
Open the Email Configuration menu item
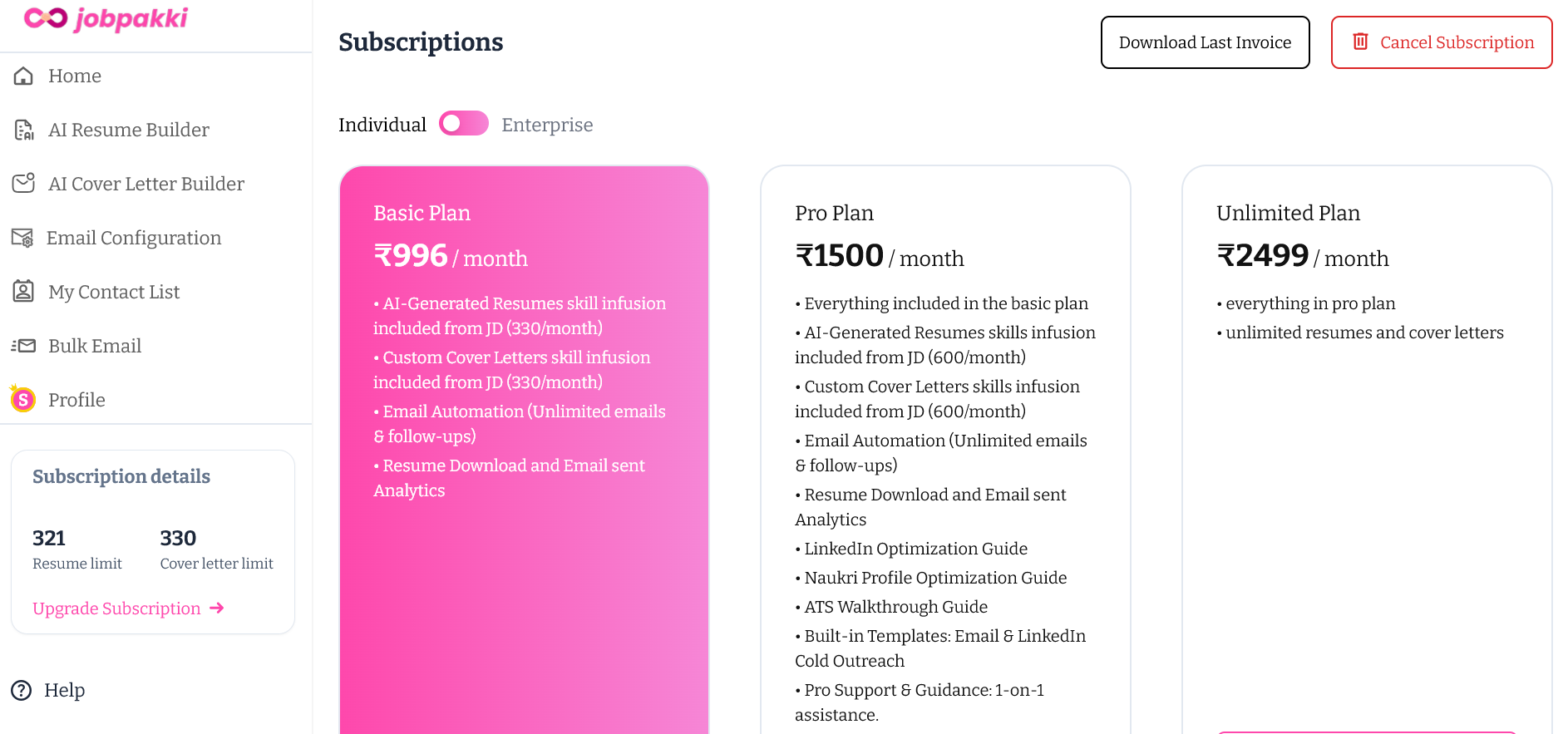[x=134, y=239]
